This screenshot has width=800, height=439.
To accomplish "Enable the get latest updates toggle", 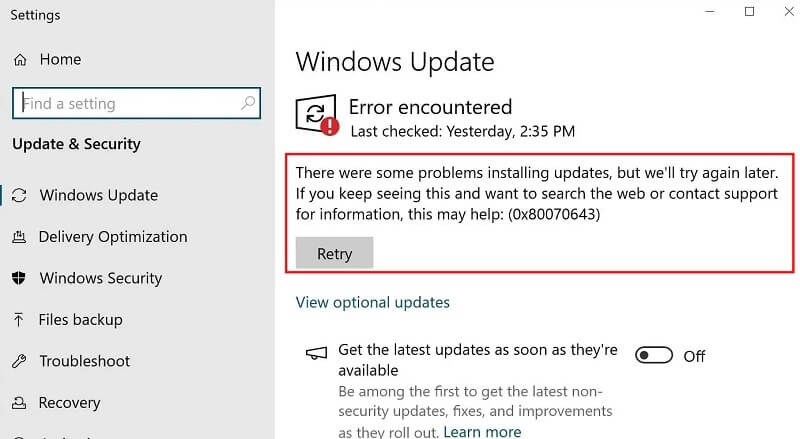I will [655, 355].
